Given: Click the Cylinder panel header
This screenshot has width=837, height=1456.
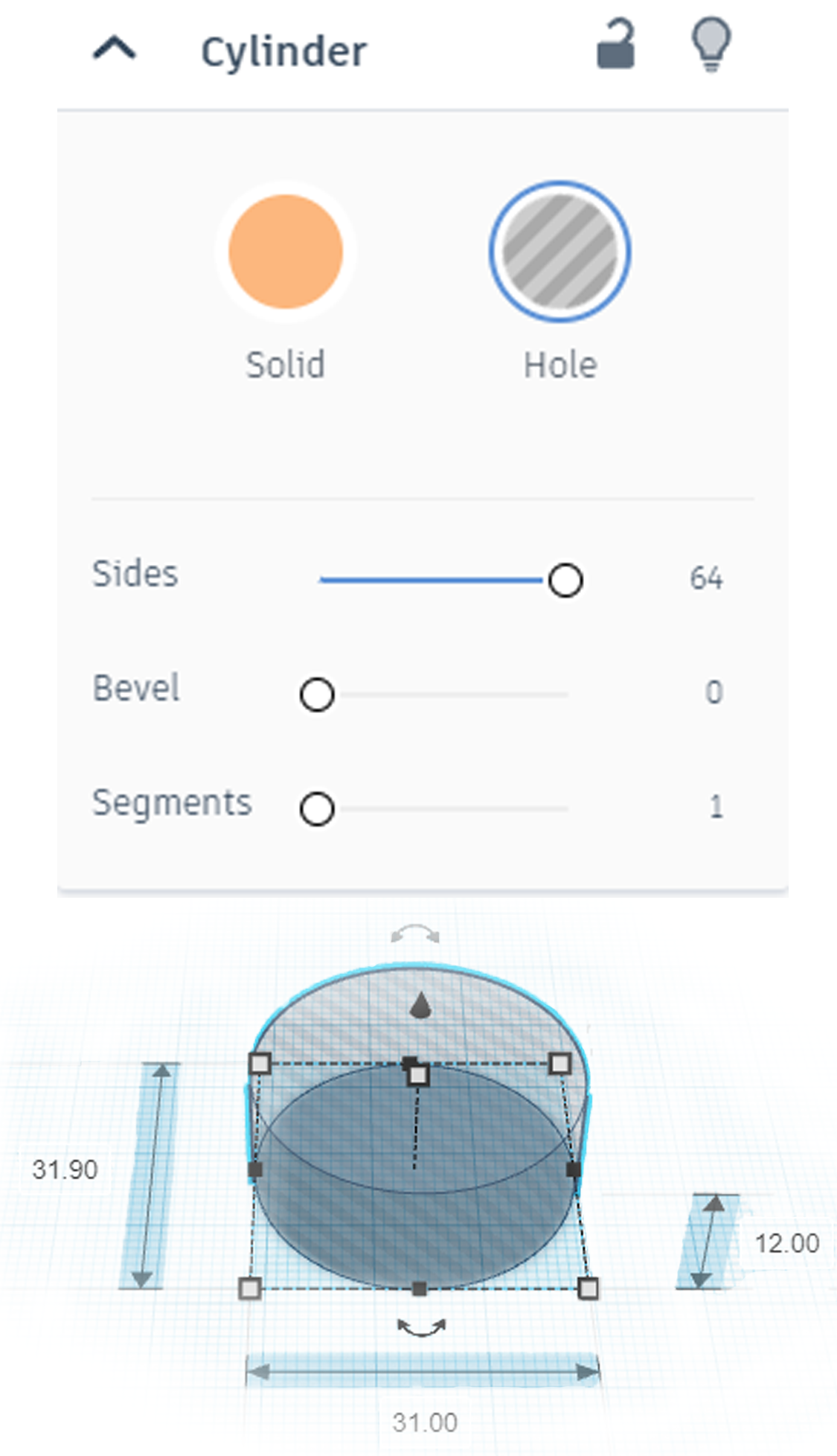Looking at the screenshot, I should tap(284, 49).
